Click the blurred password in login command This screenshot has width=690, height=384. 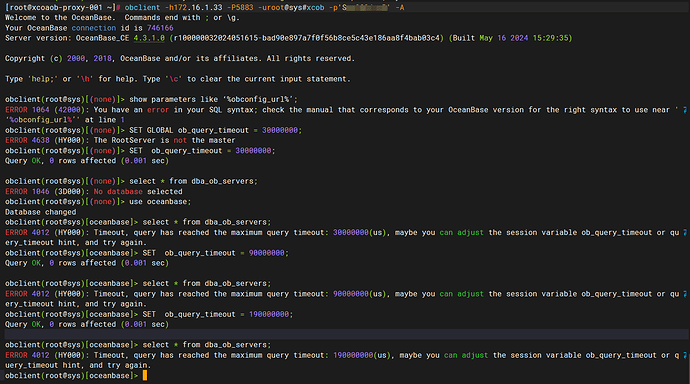tap(365, 7)
